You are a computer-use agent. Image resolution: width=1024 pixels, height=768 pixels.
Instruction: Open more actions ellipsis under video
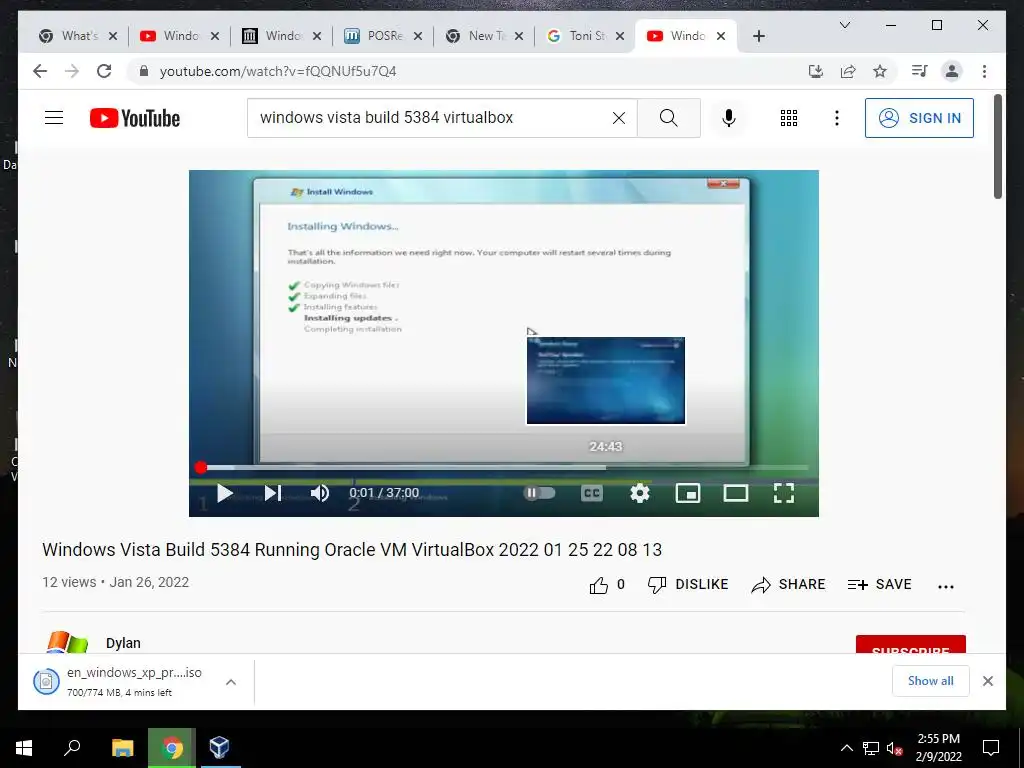[x=946, y=586]
